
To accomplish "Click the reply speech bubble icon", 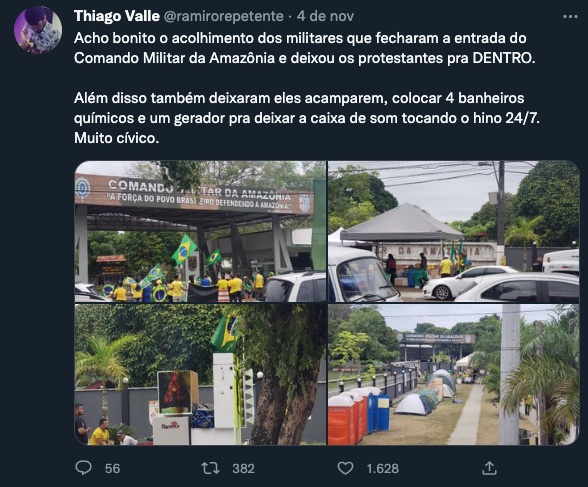I will [x=83, y=468].
